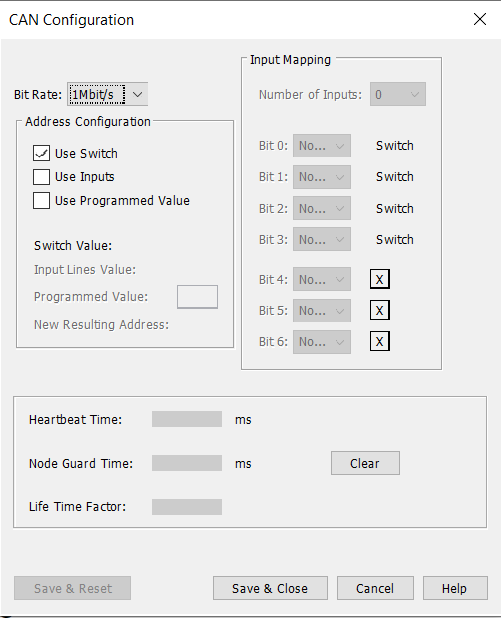Screen dimensions: 501x618
Task: Check Use Programmed Value option
Action: pos(41,200)
